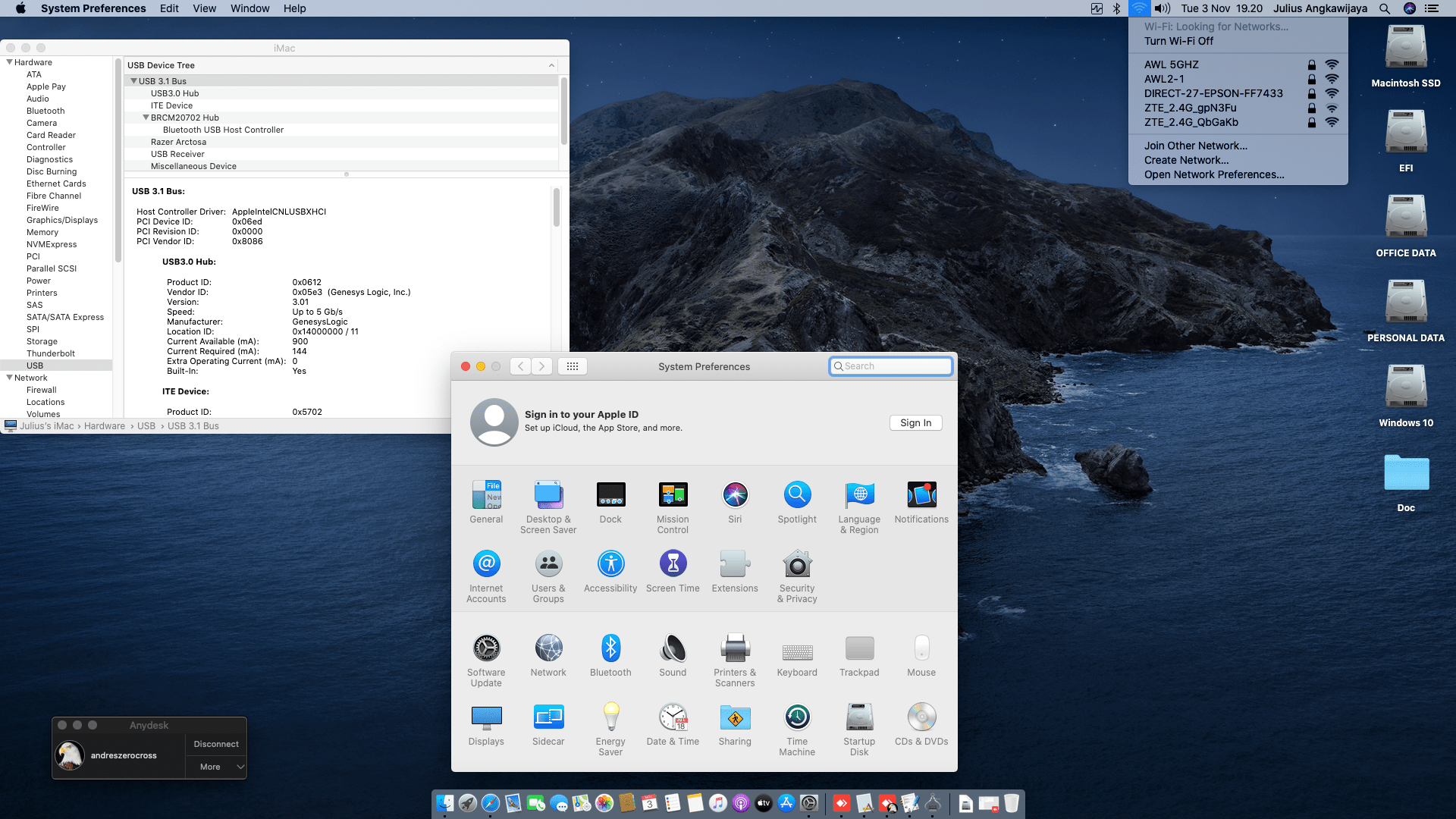The width and height of the screenshot is (1456, 819).
Task: Open Software Update preferences
Action: pos(486,661)
